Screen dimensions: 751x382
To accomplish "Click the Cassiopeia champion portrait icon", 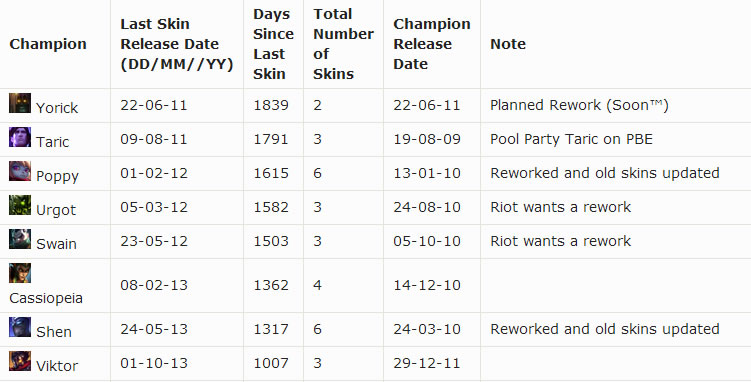I will (x=20, y=273).
